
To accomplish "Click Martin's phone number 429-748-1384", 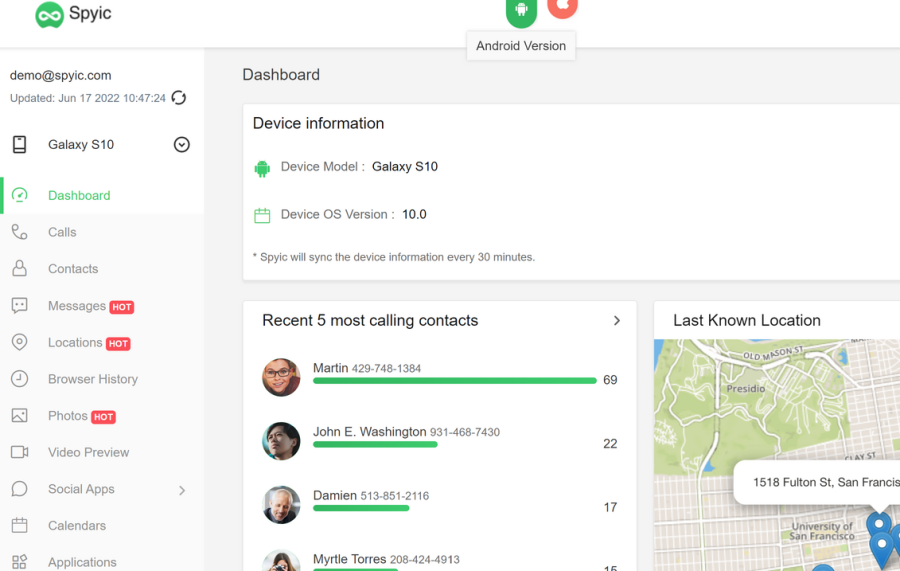I will [386, 368].
